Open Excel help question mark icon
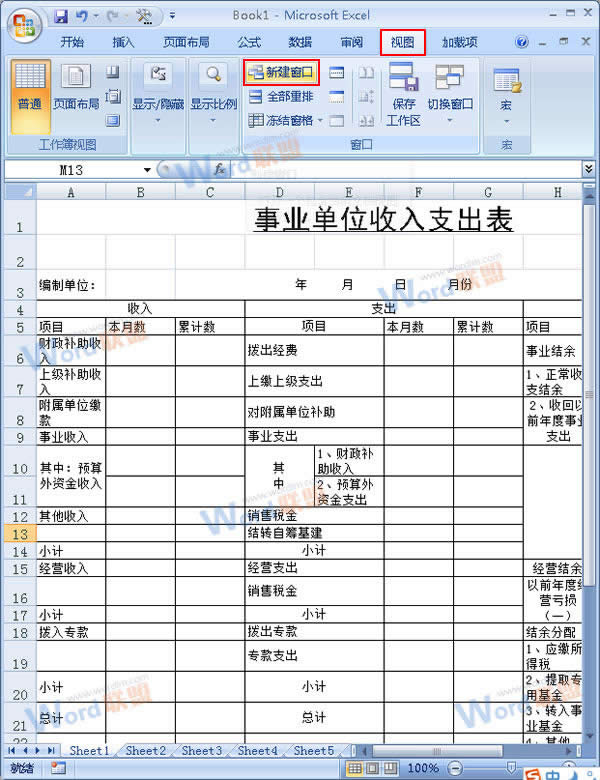The height and width of the screenshot is (780, 600). [x=522, y=42]
